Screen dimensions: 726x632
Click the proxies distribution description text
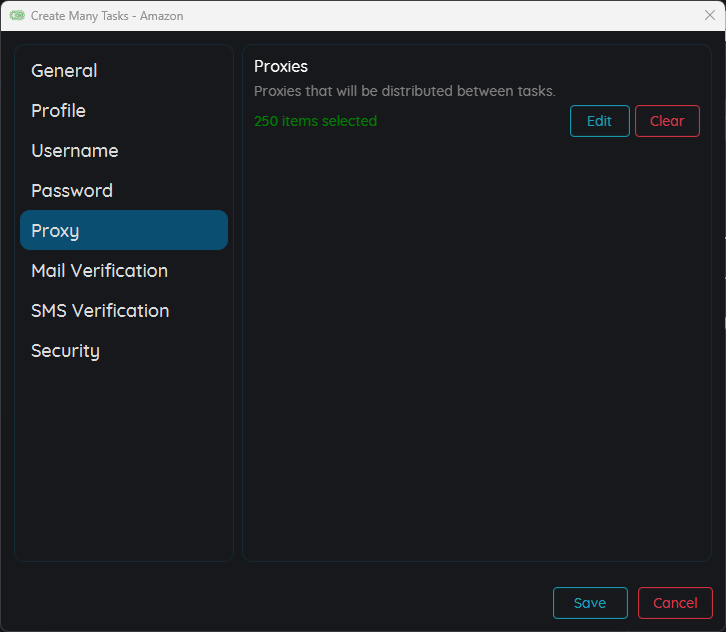click(x=404, y=91)
